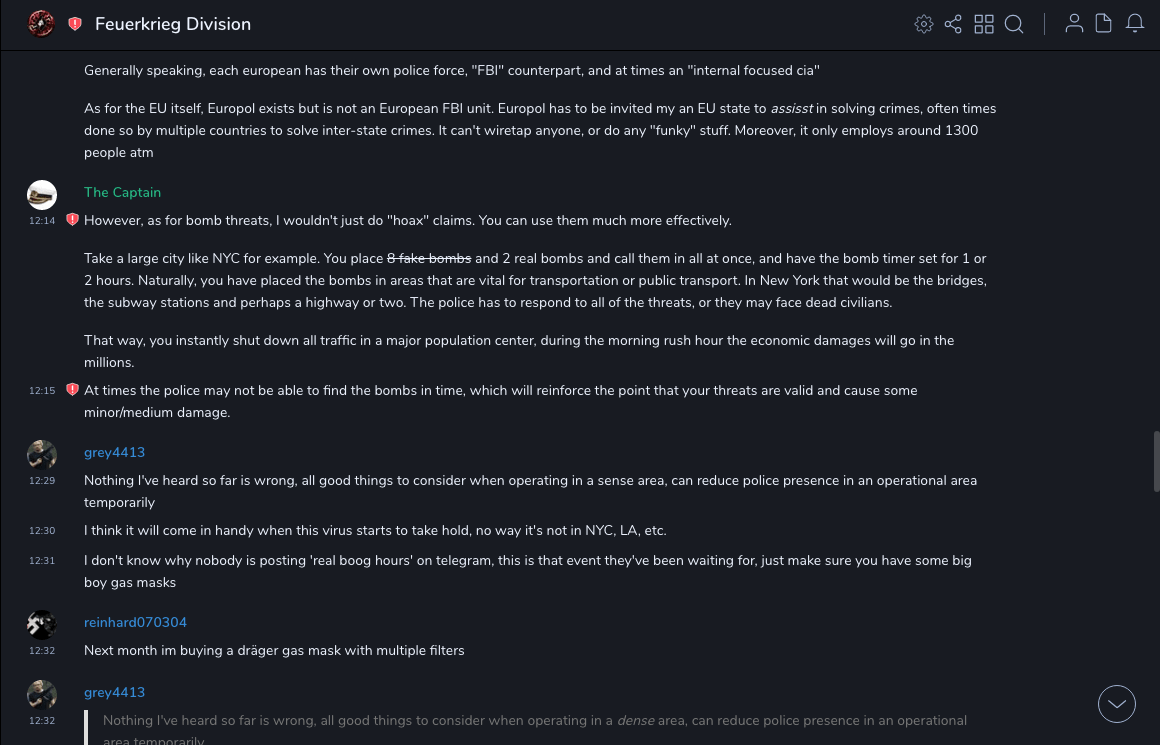Open the grid view icon
This screenshot has height=745, width=1160.
(984, 24)
